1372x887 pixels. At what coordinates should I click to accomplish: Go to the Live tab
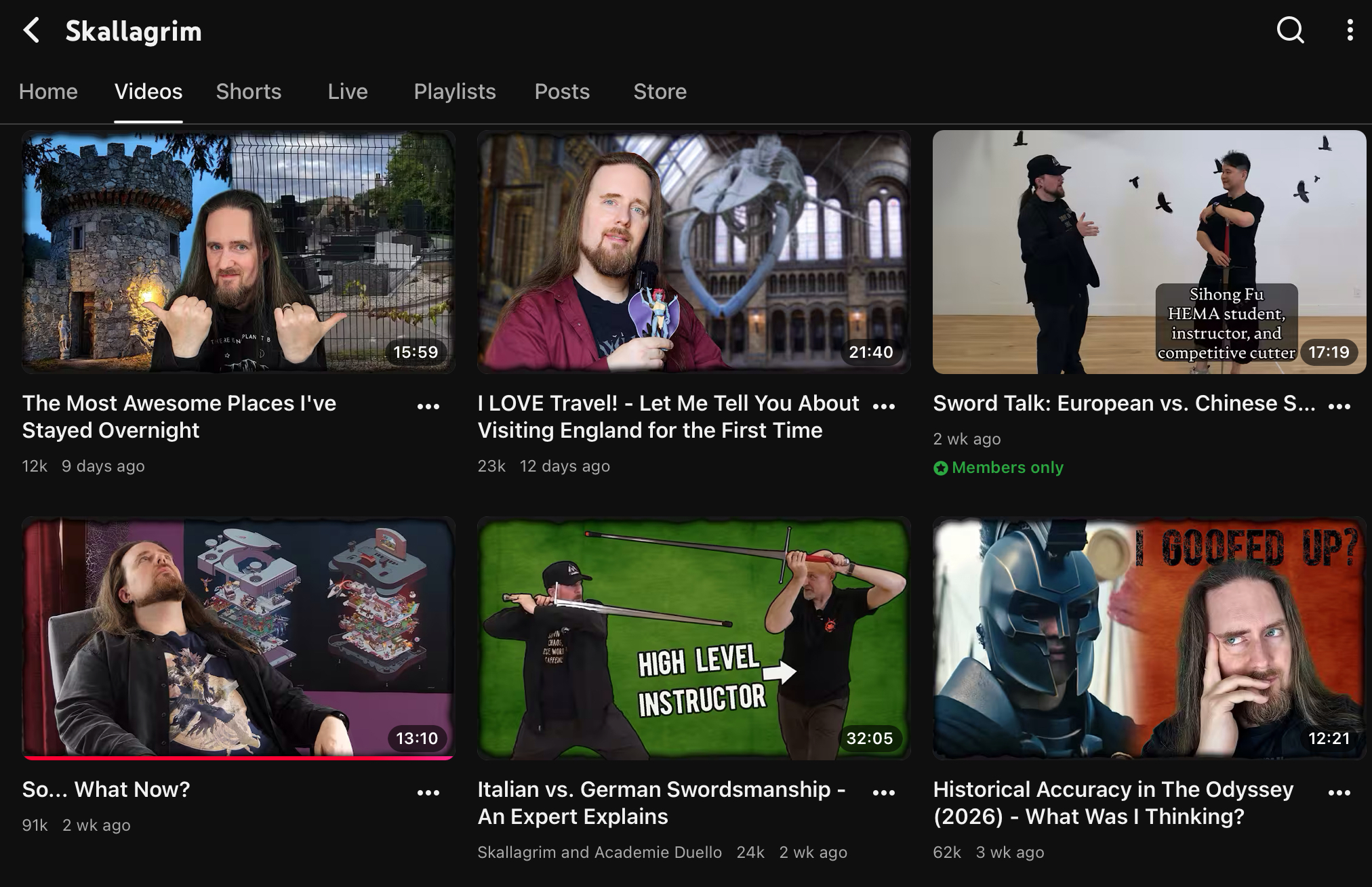(348, 91)
